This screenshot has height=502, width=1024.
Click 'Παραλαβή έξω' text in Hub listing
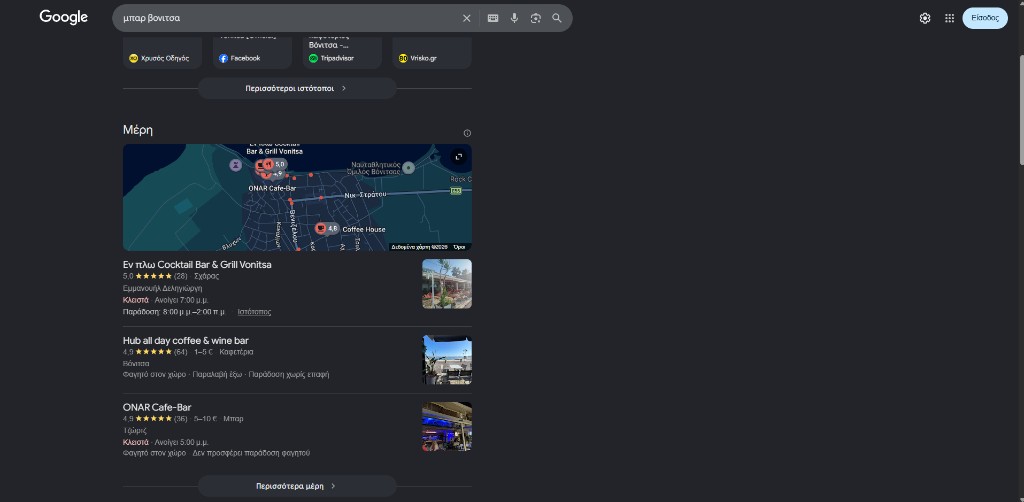pyautogui.click(x=217, y=375)
